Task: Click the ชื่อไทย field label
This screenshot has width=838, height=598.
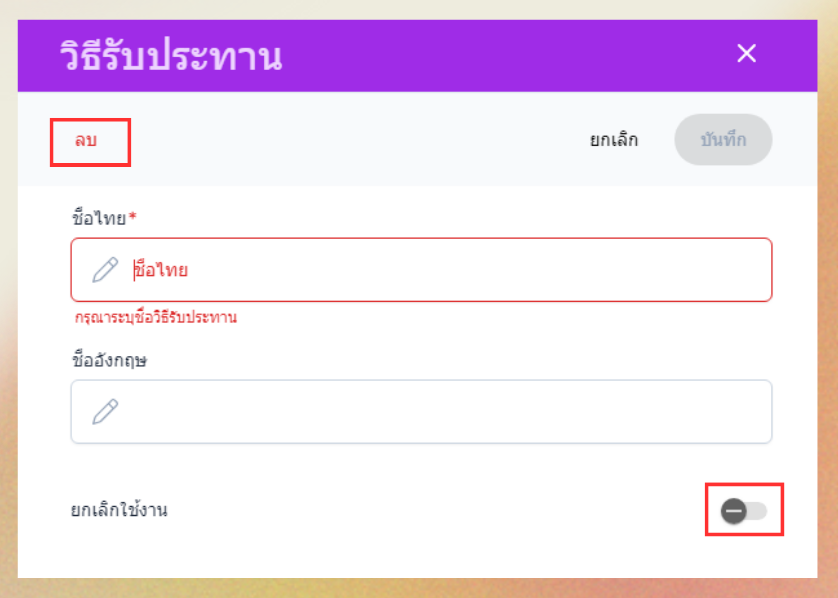Action: click(x=99, y=218)
